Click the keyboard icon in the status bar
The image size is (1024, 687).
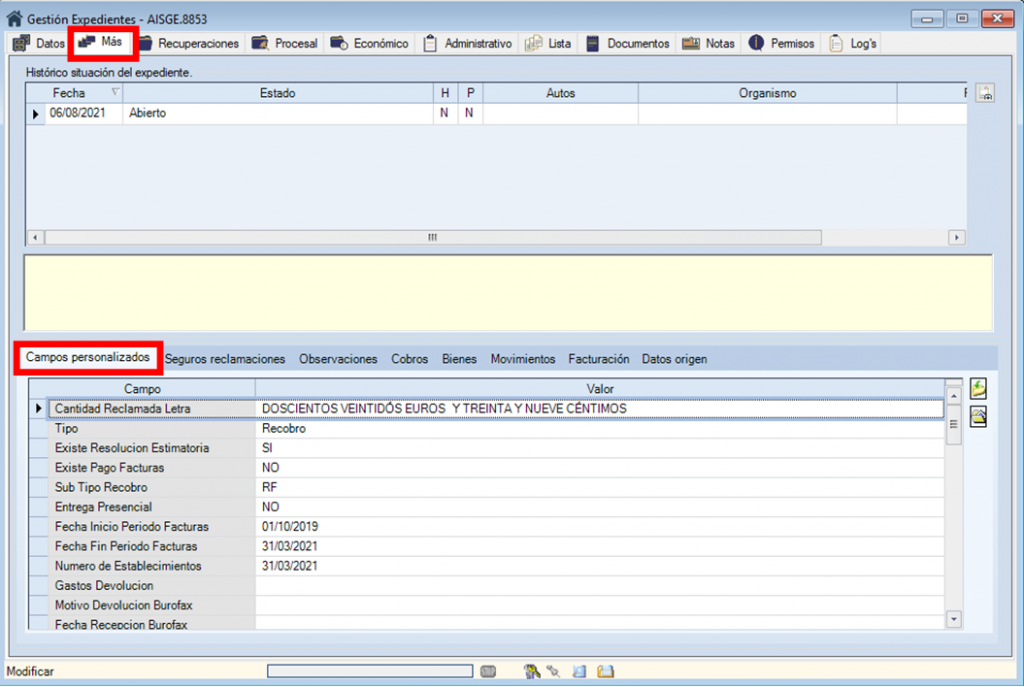pos(488,672)
